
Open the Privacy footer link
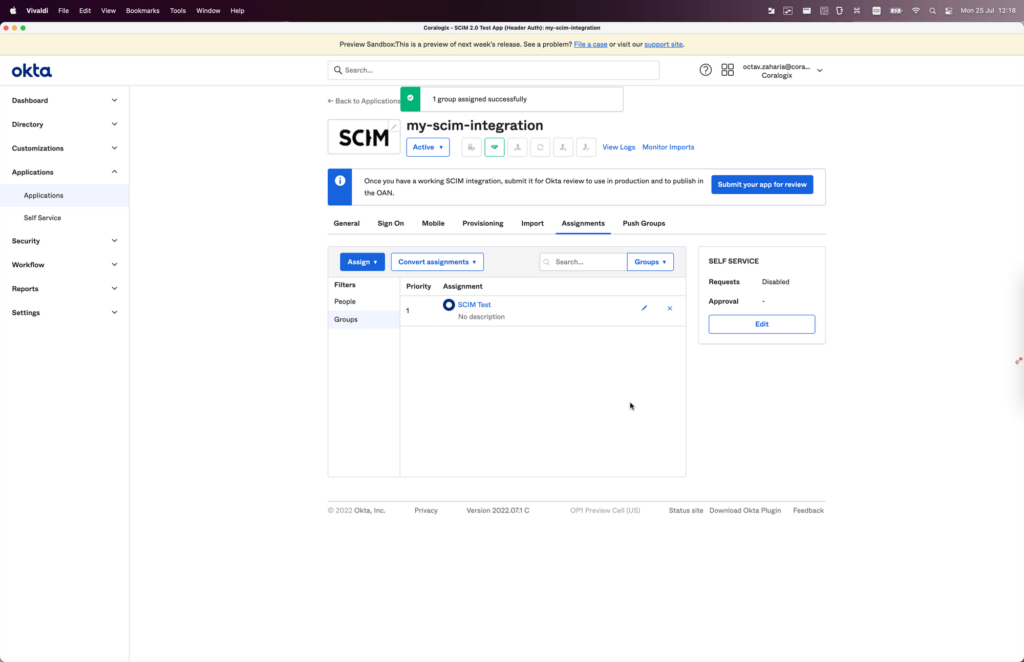click(x=426, y=511)
